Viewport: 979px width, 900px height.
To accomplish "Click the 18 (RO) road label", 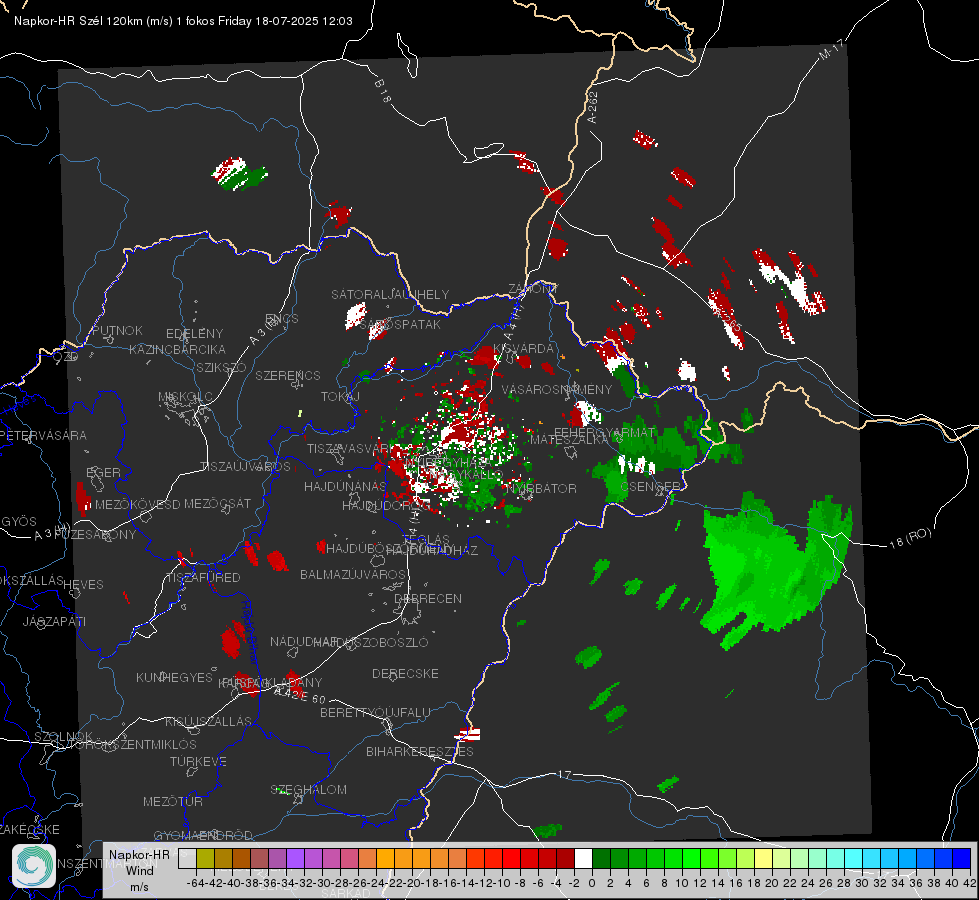I will pos(910,538).
